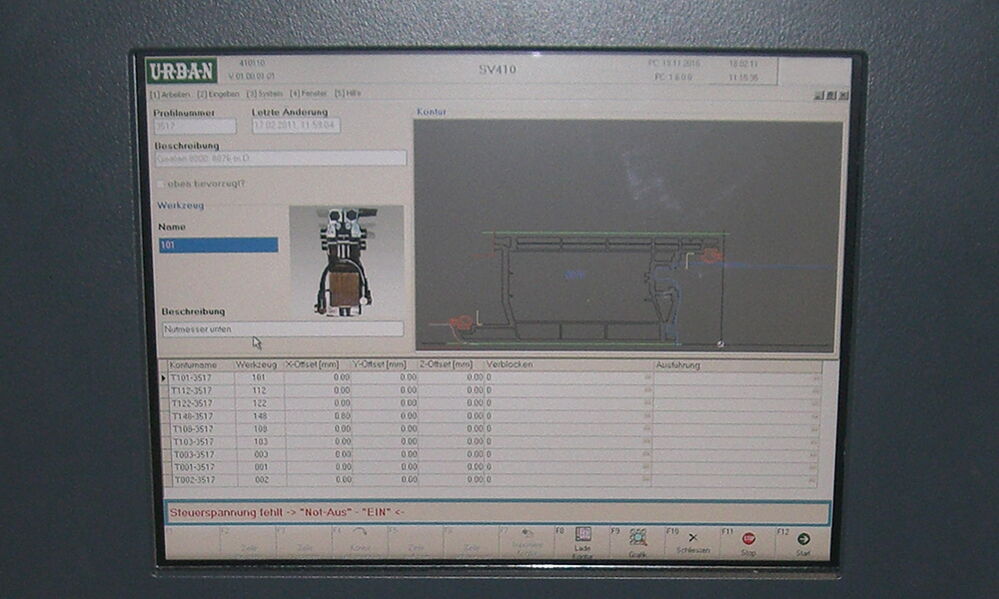Open Ausführung dropdown for row T101-3517
This screenshot has width=999, height=599.
click(x=815, y=378)
